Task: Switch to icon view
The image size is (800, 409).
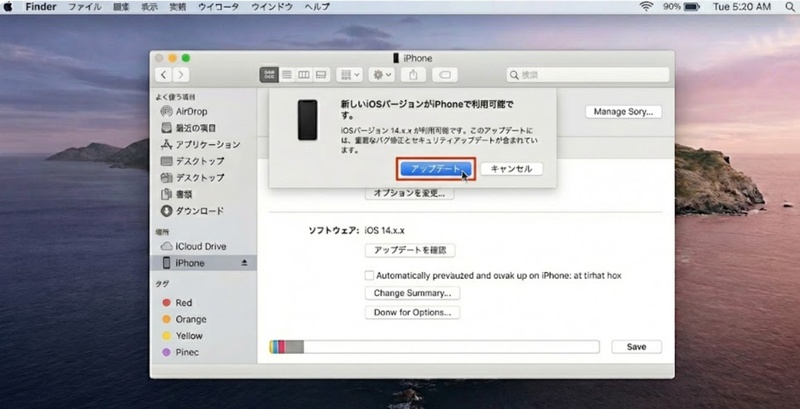Action: click(269, 75)
